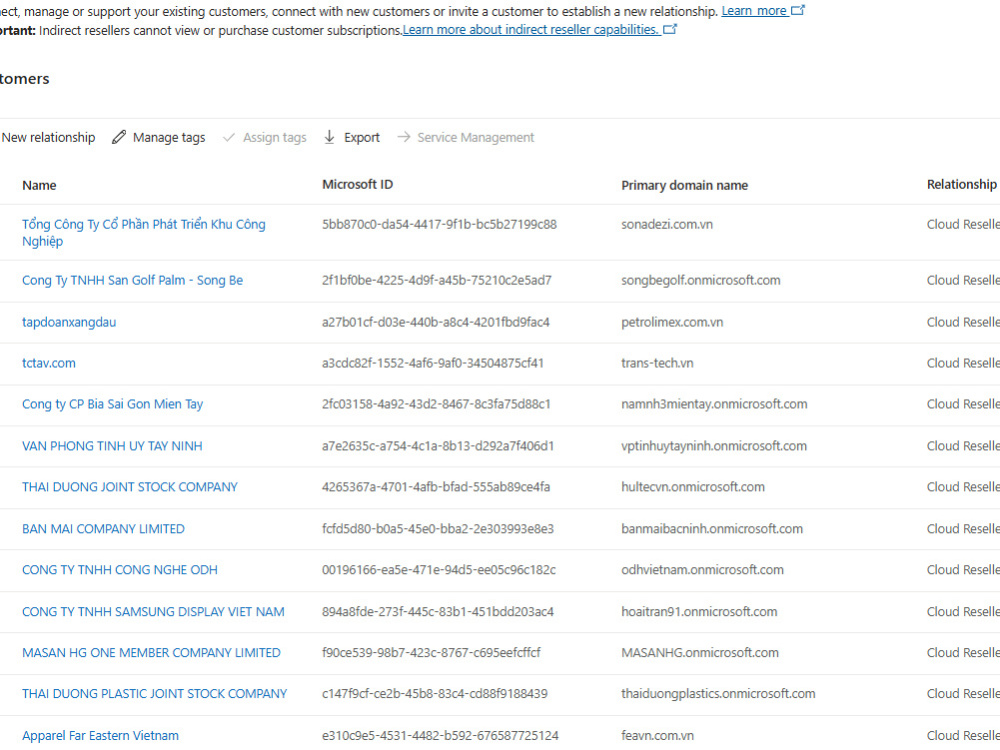Click domain hultecvn.onmicrosoft.com
1000x750 pixels.
[693, 487]
